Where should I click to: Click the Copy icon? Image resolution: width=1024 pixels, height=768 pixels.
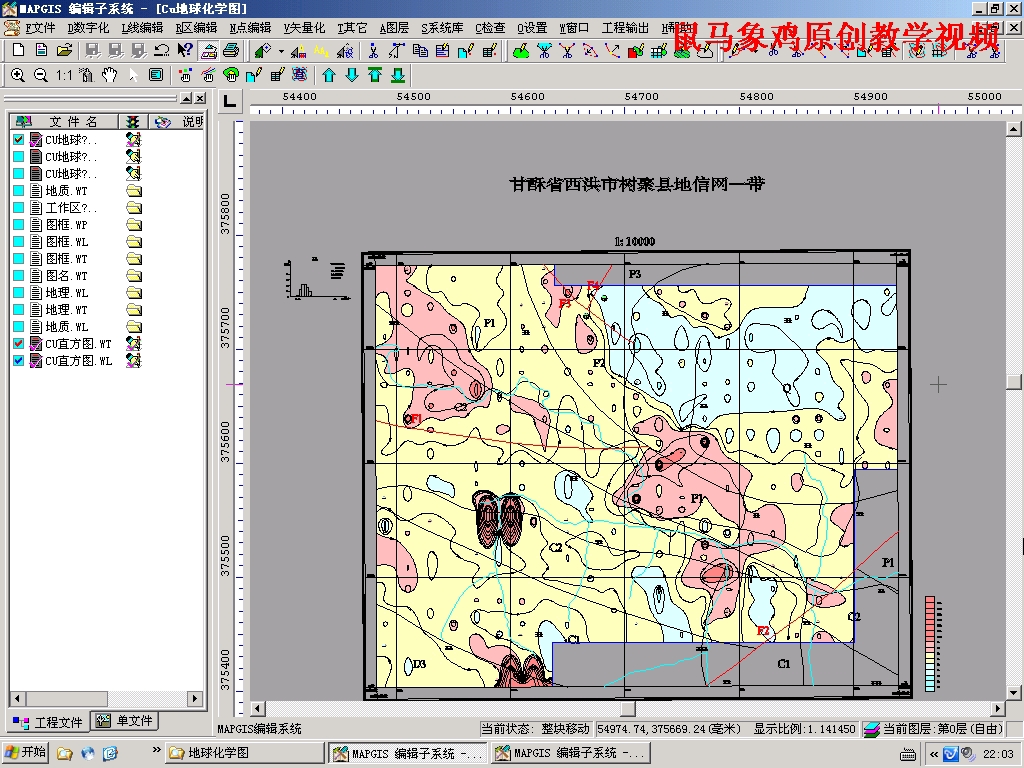420,50
